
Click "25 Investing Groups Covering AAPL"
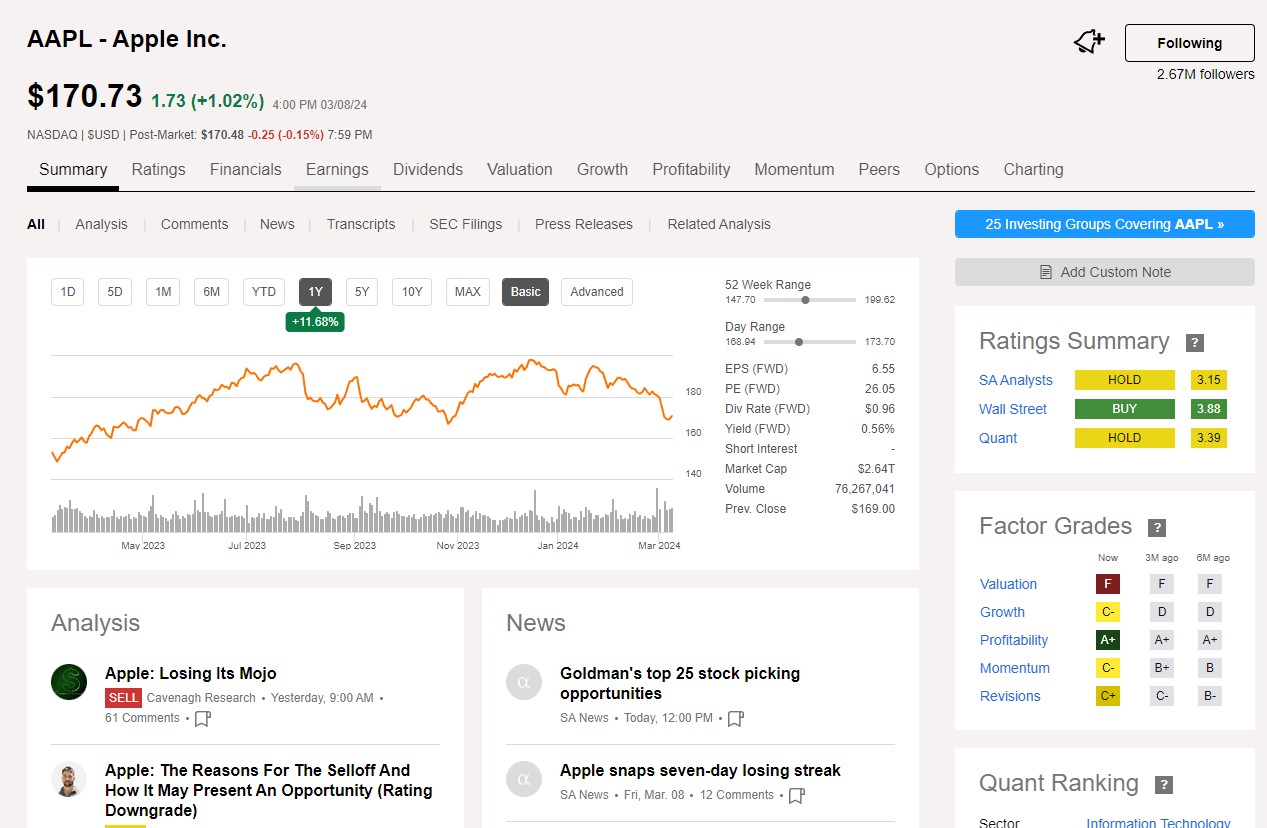[x=1104, y=224]
